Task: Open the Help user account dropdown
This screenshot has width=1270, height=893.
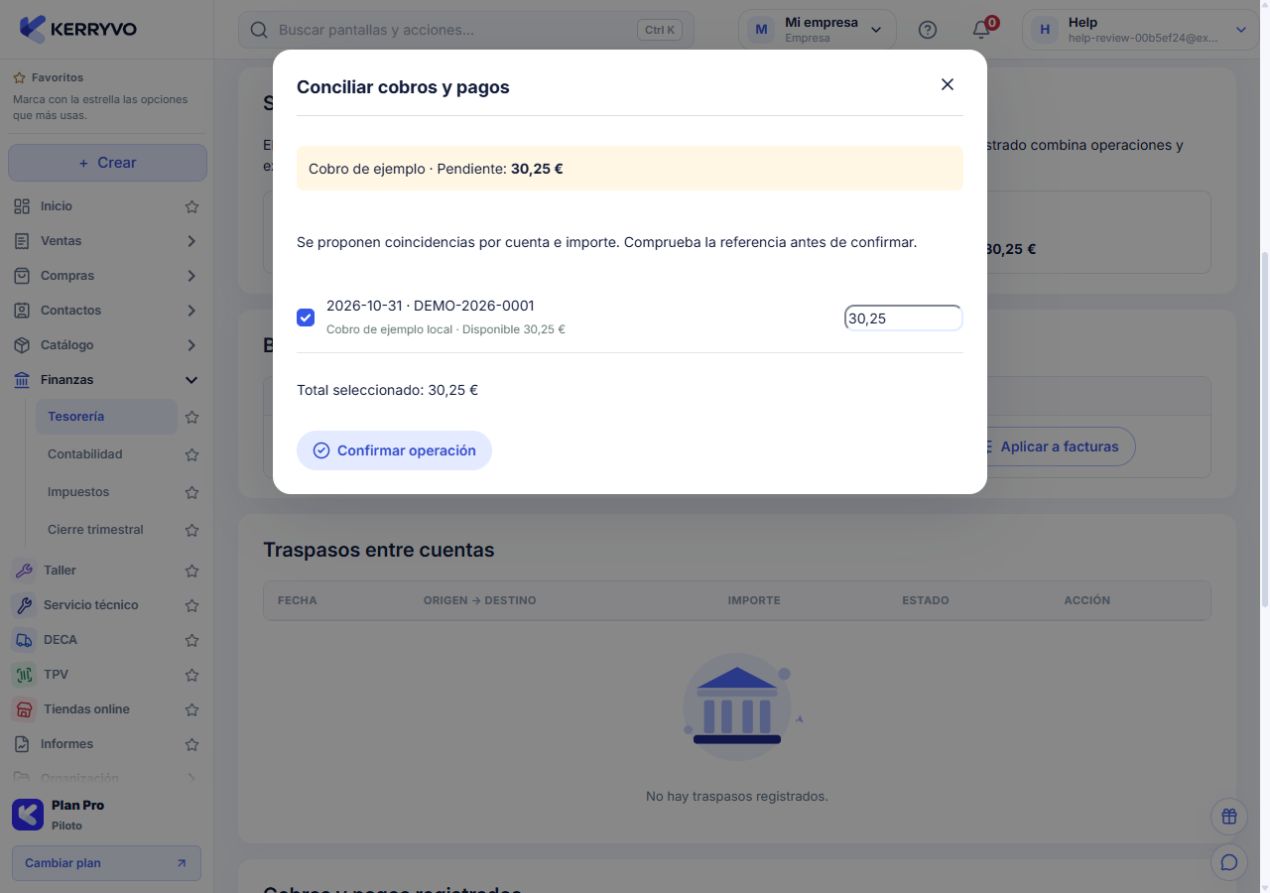Action: [1140, 30]
